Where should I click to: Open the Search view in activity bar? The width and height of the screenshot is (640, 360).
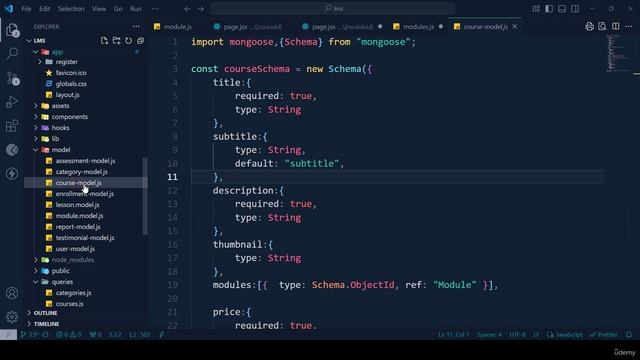tap(12, 53)
